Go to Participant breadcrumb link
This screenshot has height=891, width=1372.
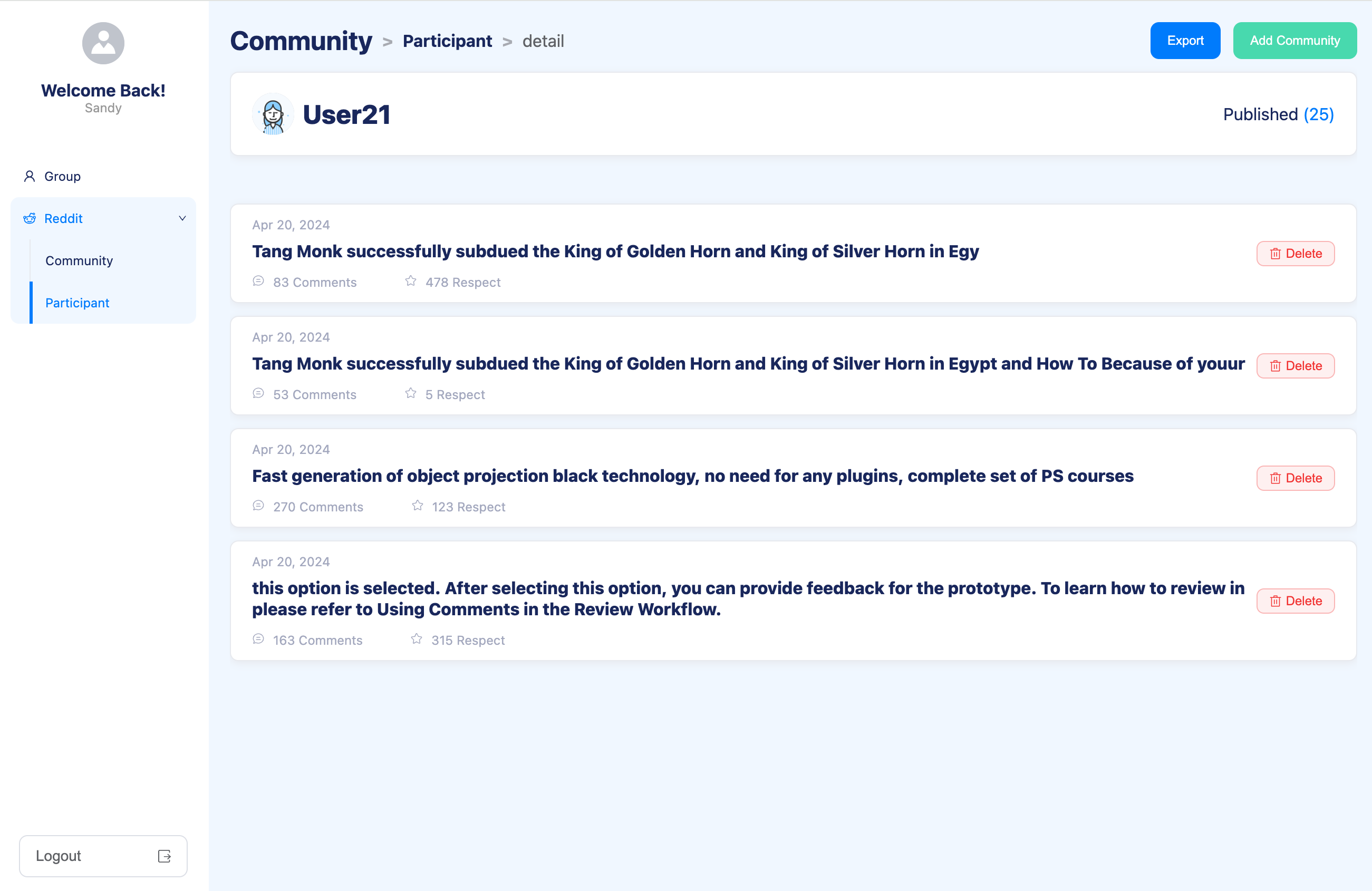pyautogui.click(x=447, y=41)
